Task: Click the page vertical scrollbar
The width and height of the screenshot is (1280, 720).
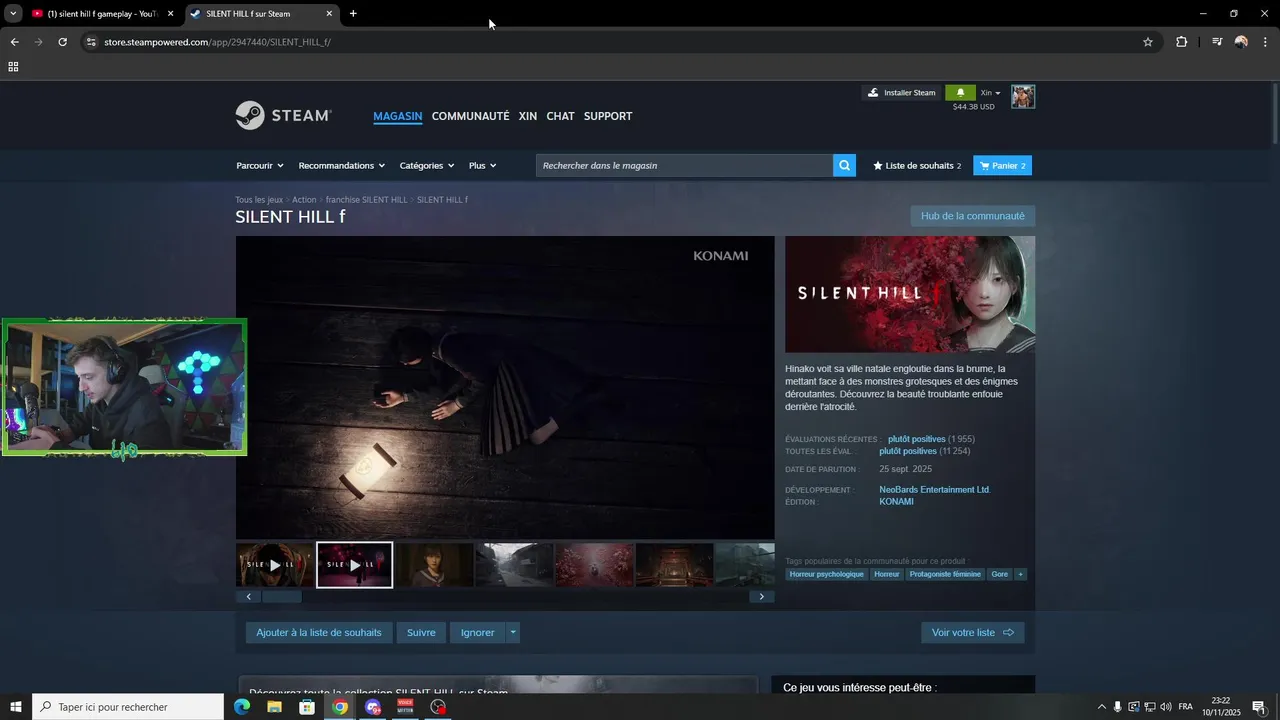Action: pos(1274,115)
